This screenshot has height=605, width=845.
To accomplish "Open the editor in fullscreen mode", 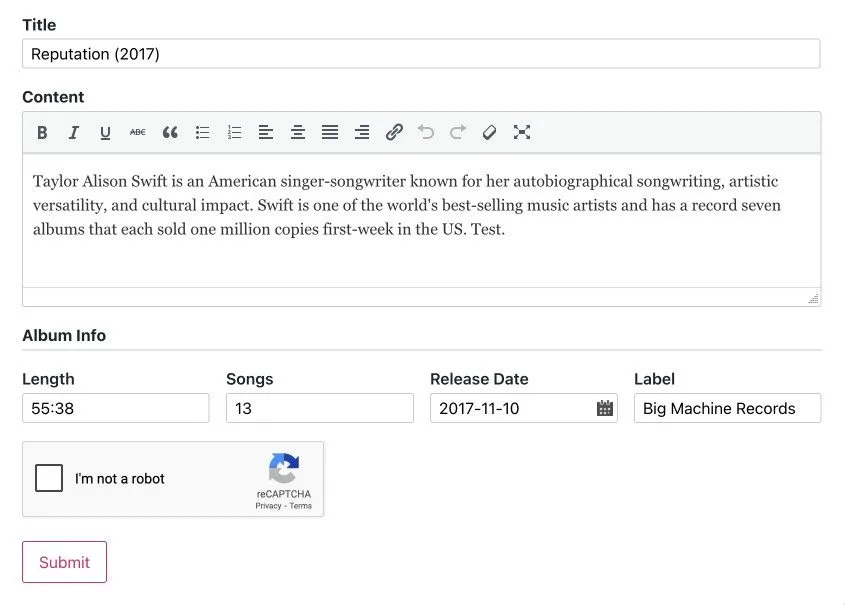I will [x=522, y=132].
